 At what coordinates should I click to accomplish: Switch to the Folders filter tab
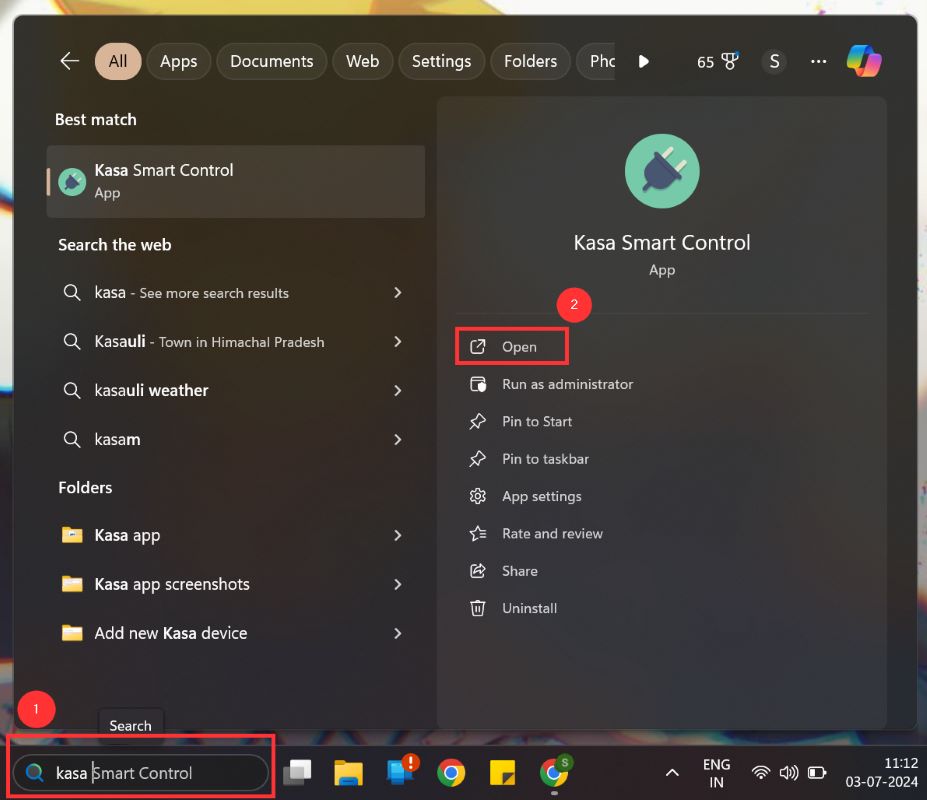point(530,61)
